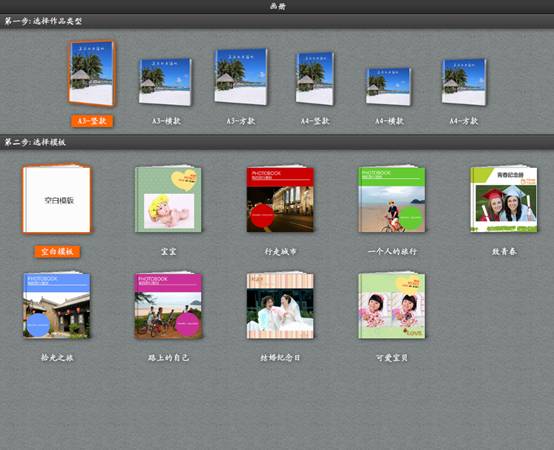
Task: Choose the A3-横款 album type thumbnail
Action: coord(165,82)
